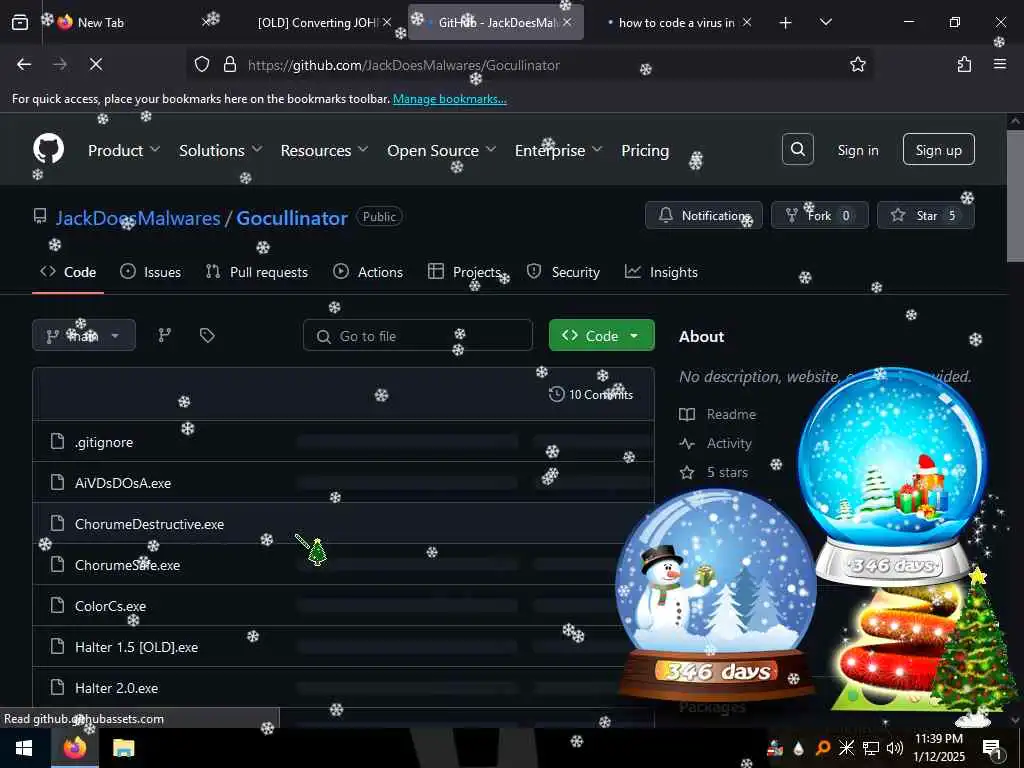1024x768 pixels.
Task: Open the Actions tab
Action: (x=368, y=272)
